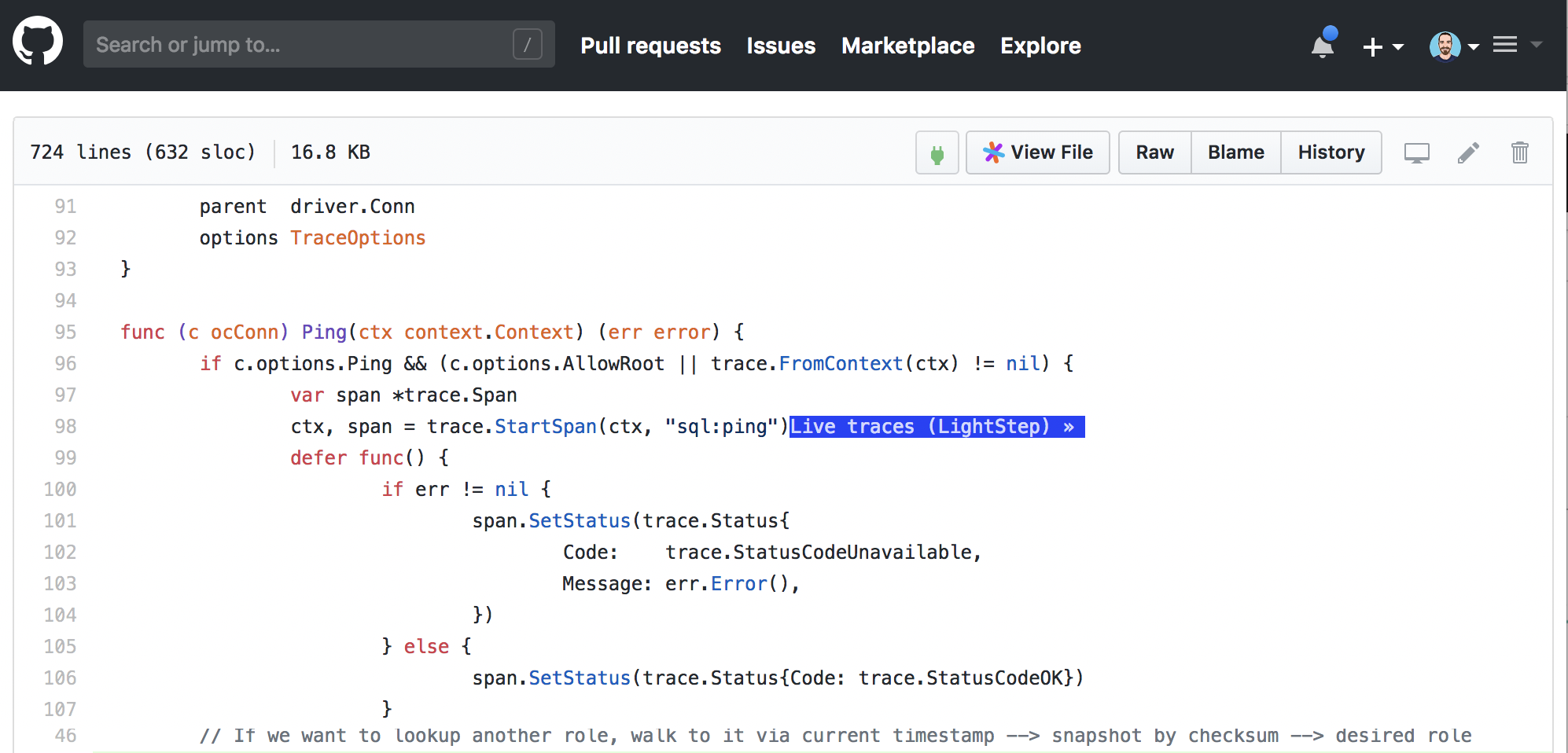Viewport: 1568px width, 753px height.
Task: Delete the file with the trash icon
Action: tap(1520, 152)
